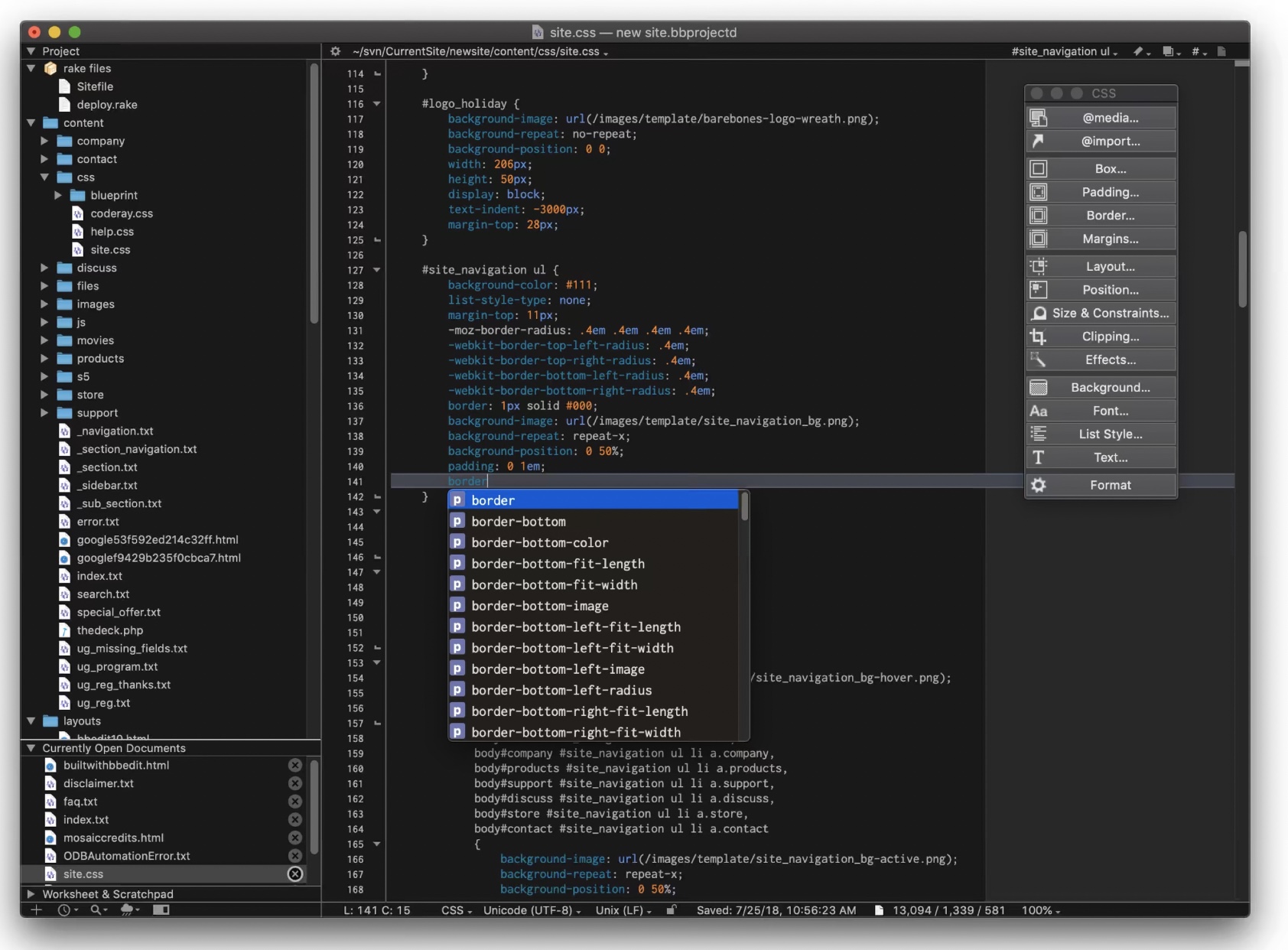Open the recent items clock icon menu
The height and width of the screenshot is (950, 1288).
click(65, 909)
